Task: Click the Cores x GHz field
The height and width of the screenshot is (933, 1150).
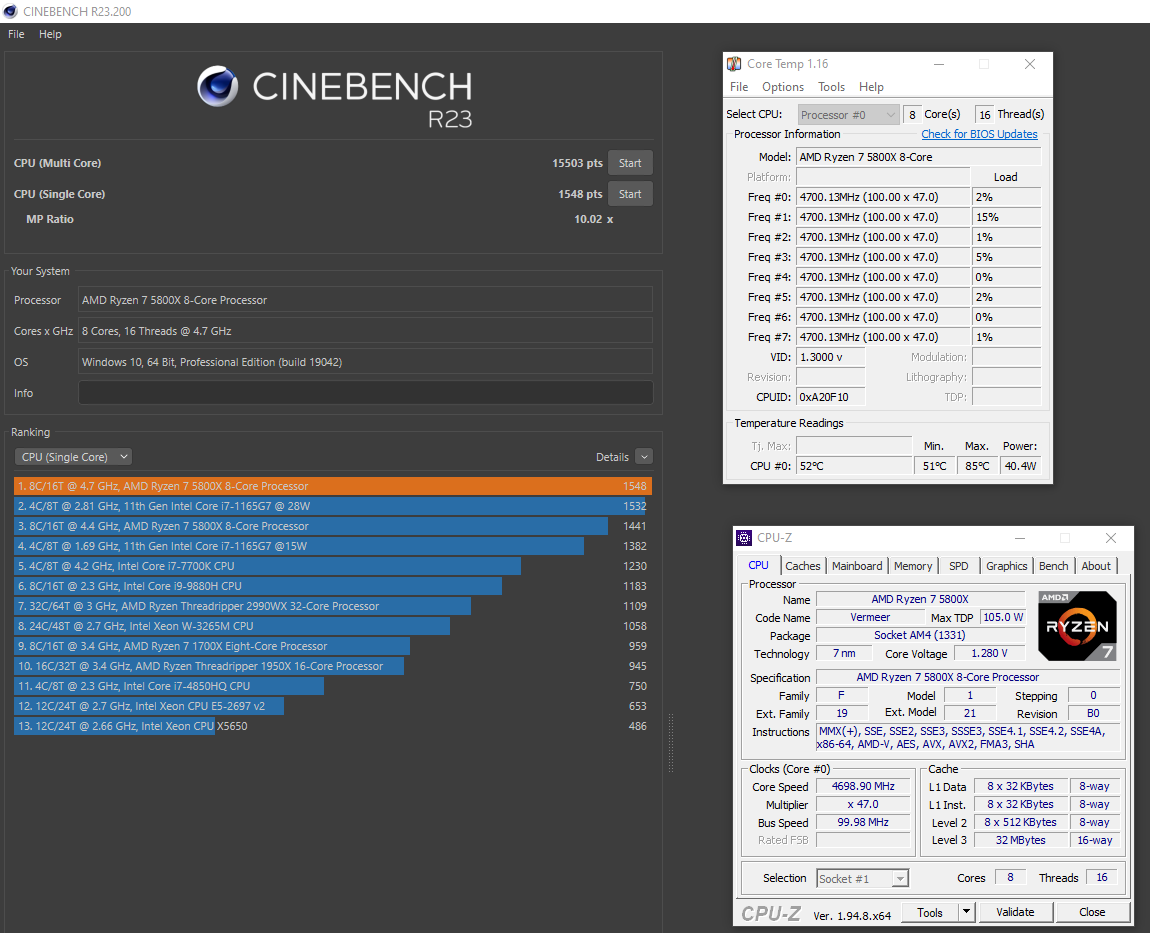Action: 365,331
